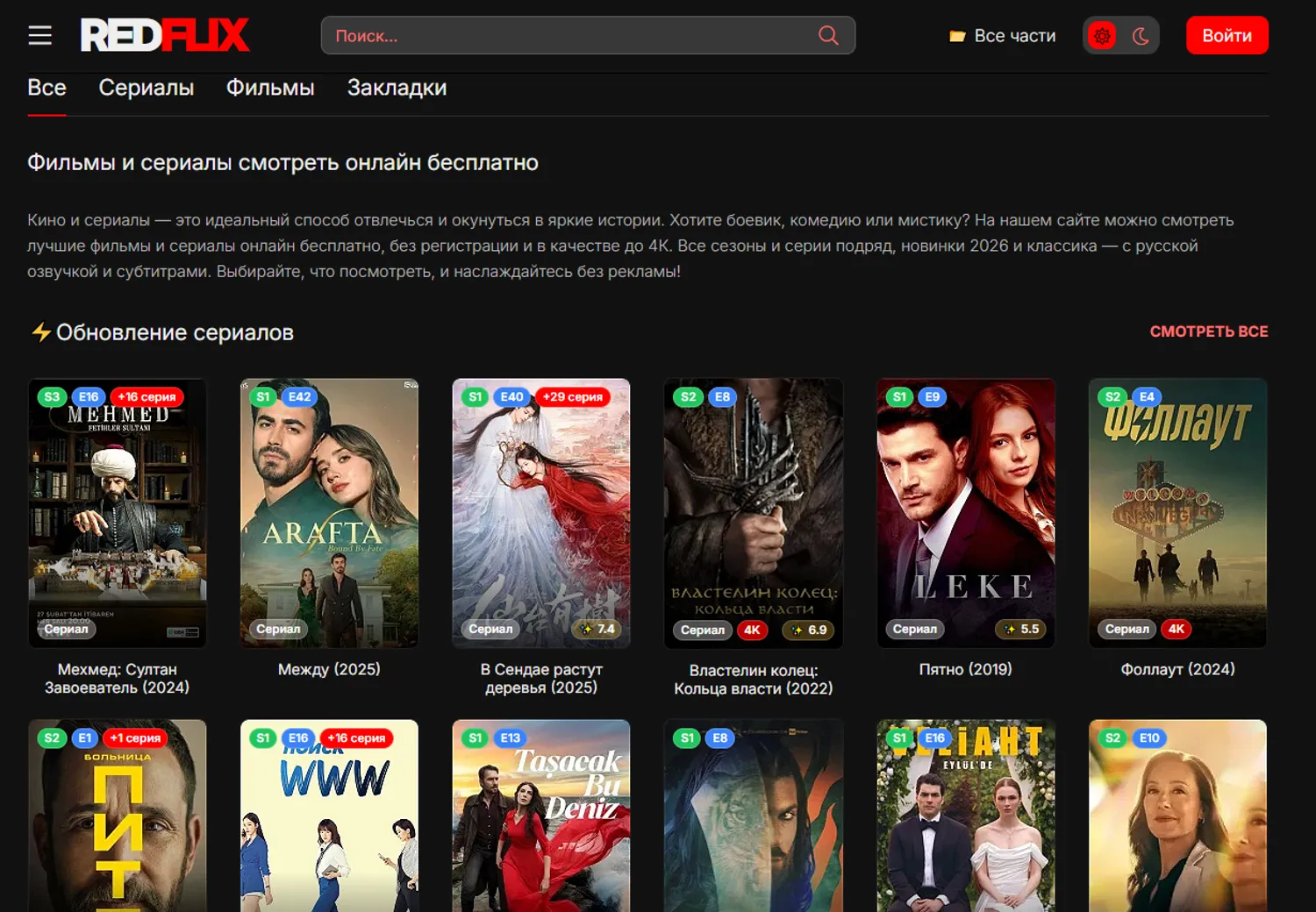The image size is (1316, 912).
Task: Click the E42 episode badge on Arafta
Action: (x=299, y=396)
